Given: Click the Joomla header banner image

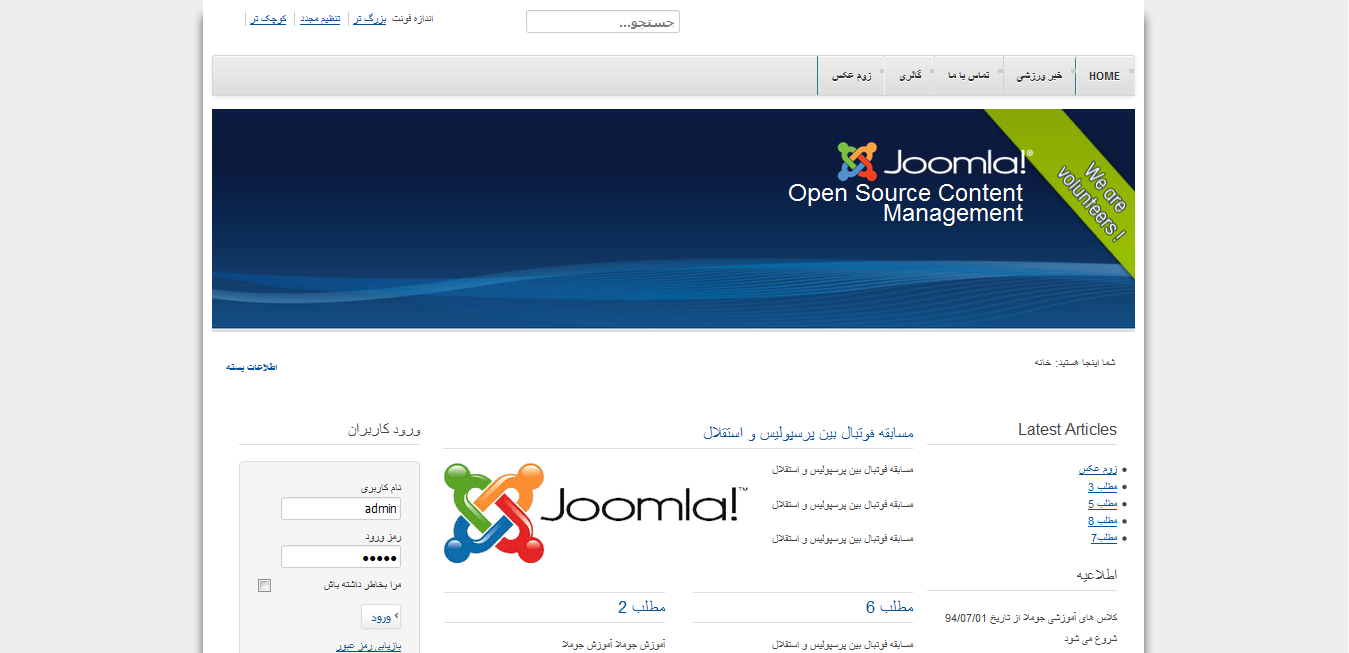Looking at the screenshot, I should [673, 218].
